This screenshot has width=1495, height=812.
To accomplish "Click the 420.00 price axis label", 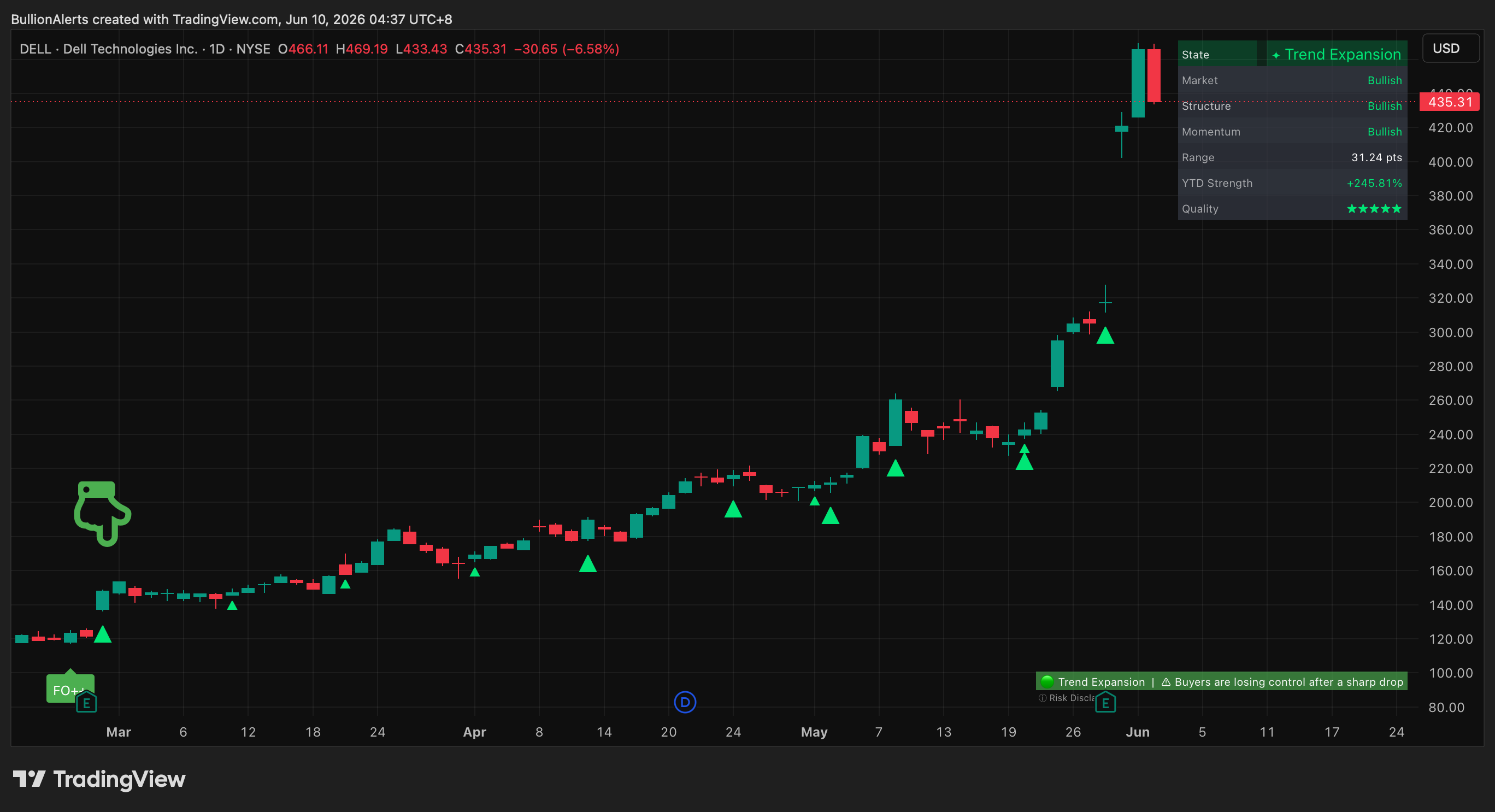I will (1450, 128).
